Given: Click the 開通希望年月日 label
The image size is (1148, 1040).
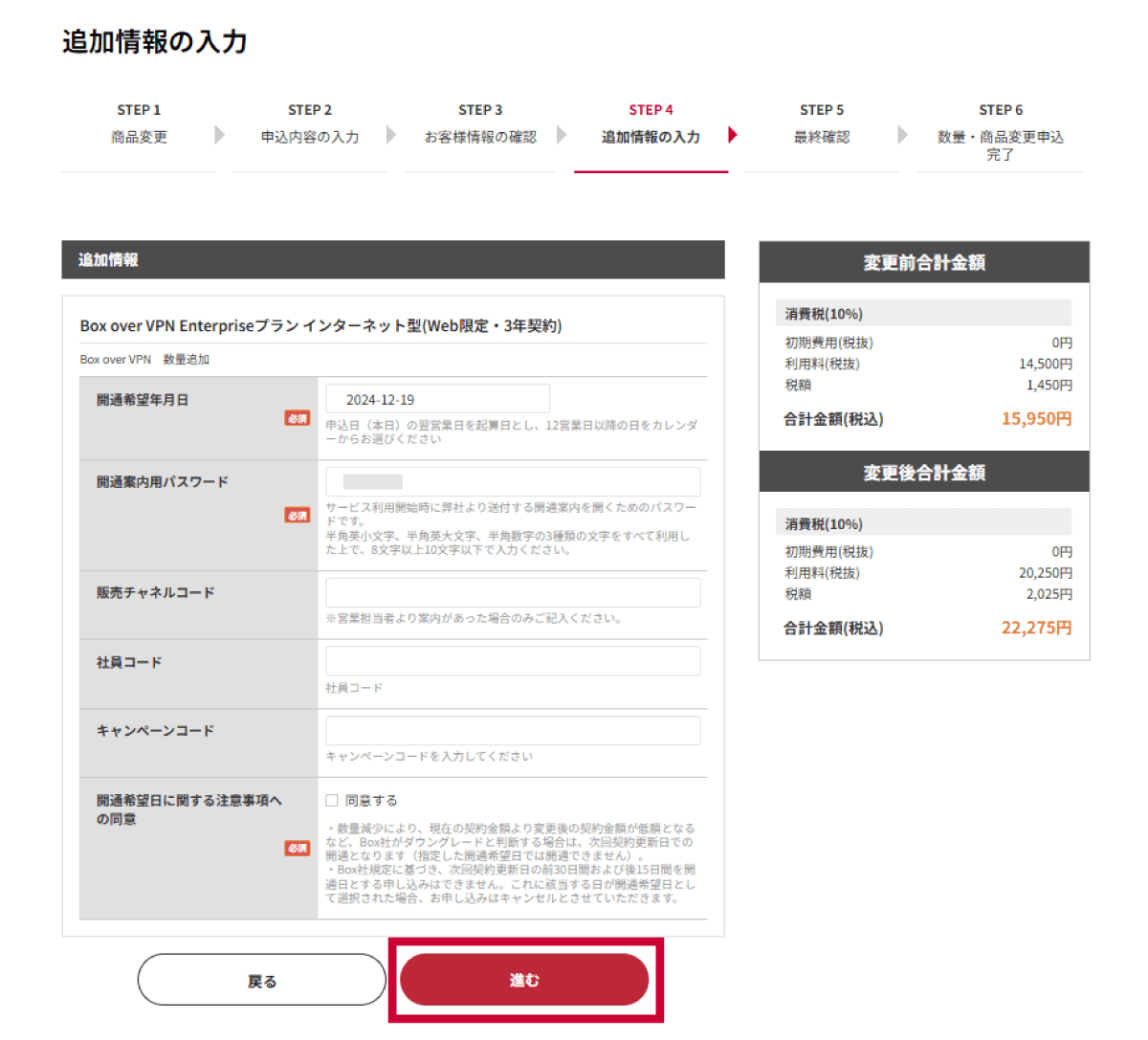Looking at the screenshot, I should click(143, 400).
